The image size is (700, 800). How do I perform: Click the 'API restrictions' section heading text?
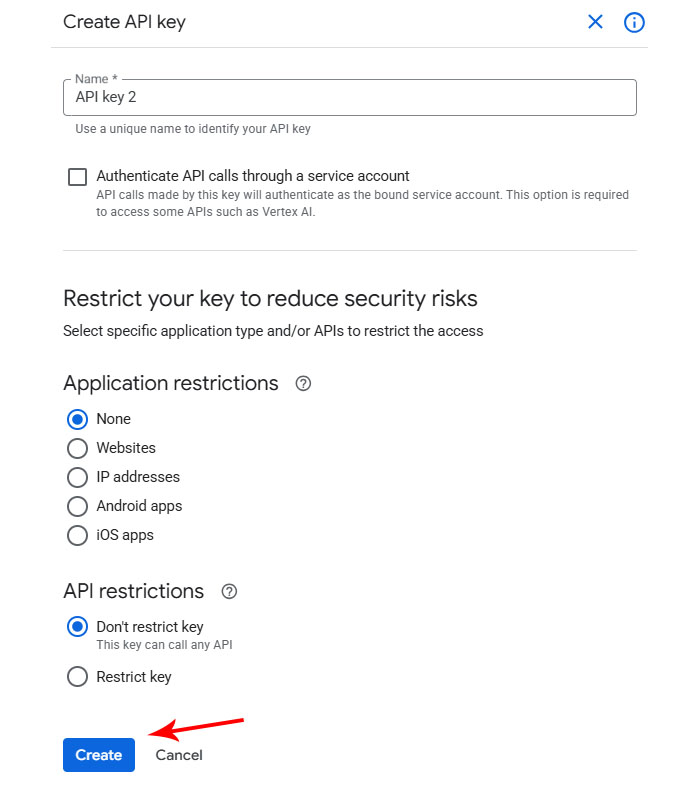pyautogui.click(x=133, y=592)
